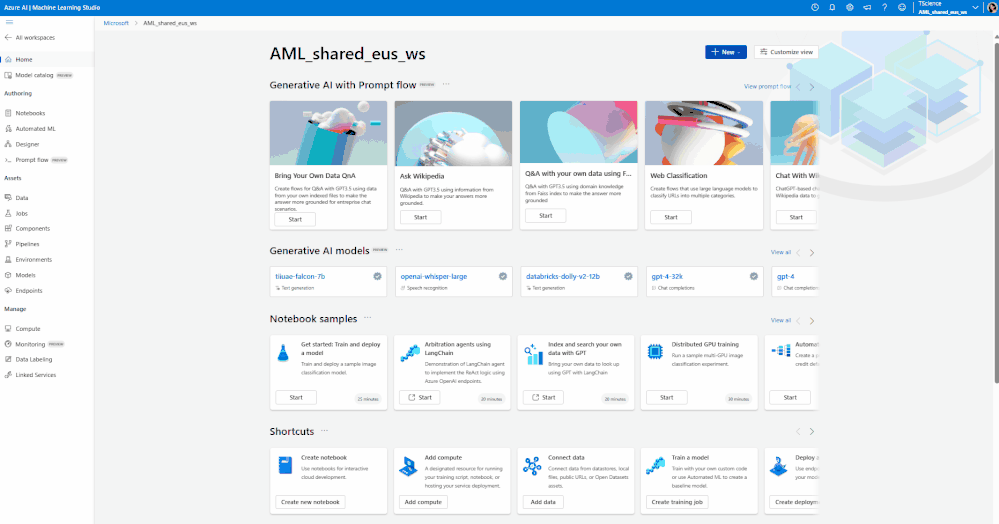The width and height of the screenshot is (999, 524).
Task: Open the Notebooks icon in sidebar
Action: click(x=8, y=113)
